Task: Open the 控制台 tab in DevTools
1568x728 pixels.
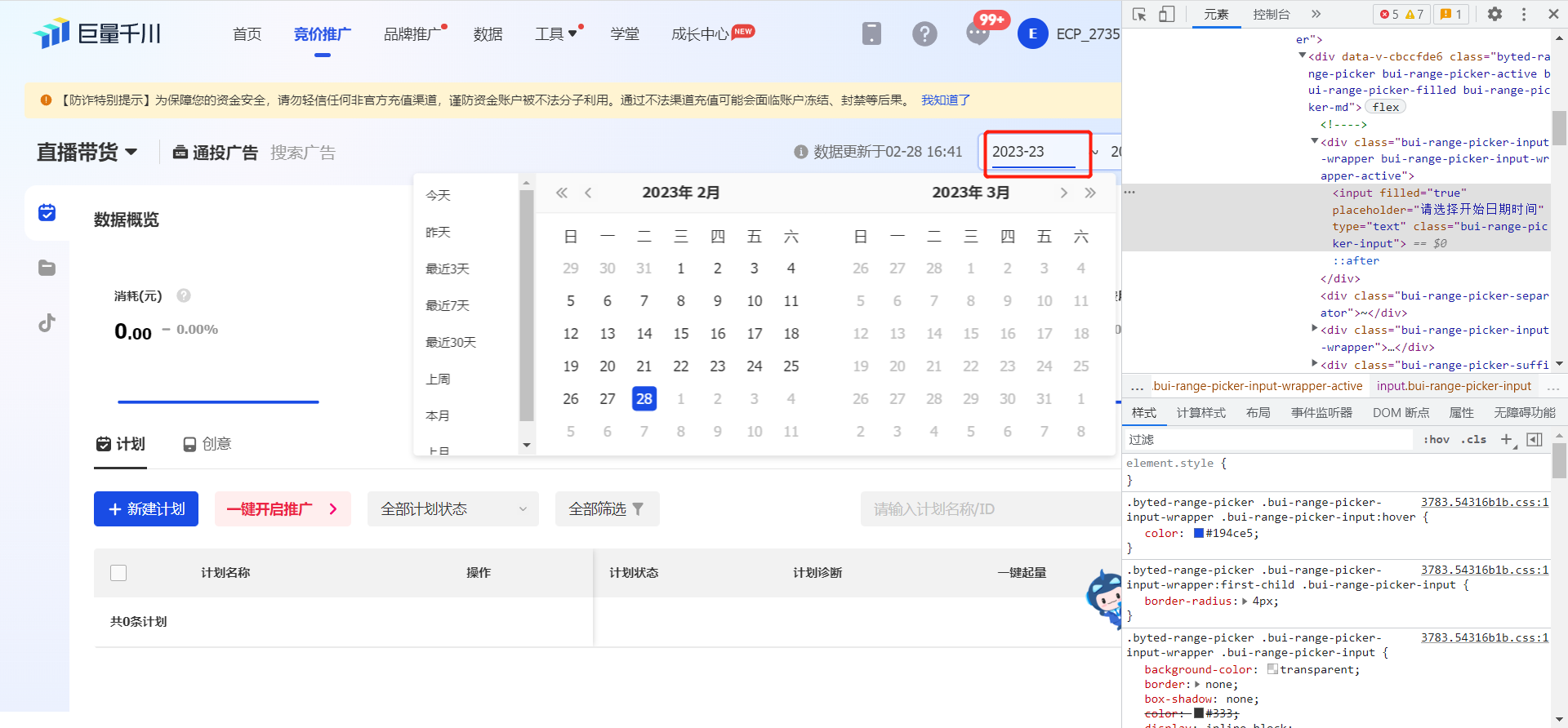Action: coord(1271,14)
